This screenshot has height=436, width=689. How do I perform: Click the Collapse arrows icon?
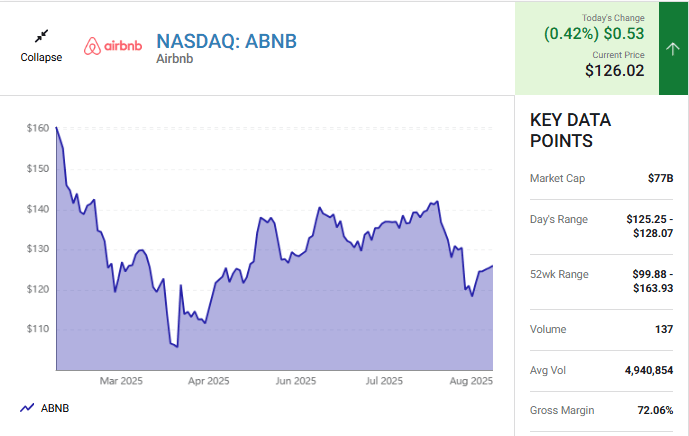[x=41, y=36]
